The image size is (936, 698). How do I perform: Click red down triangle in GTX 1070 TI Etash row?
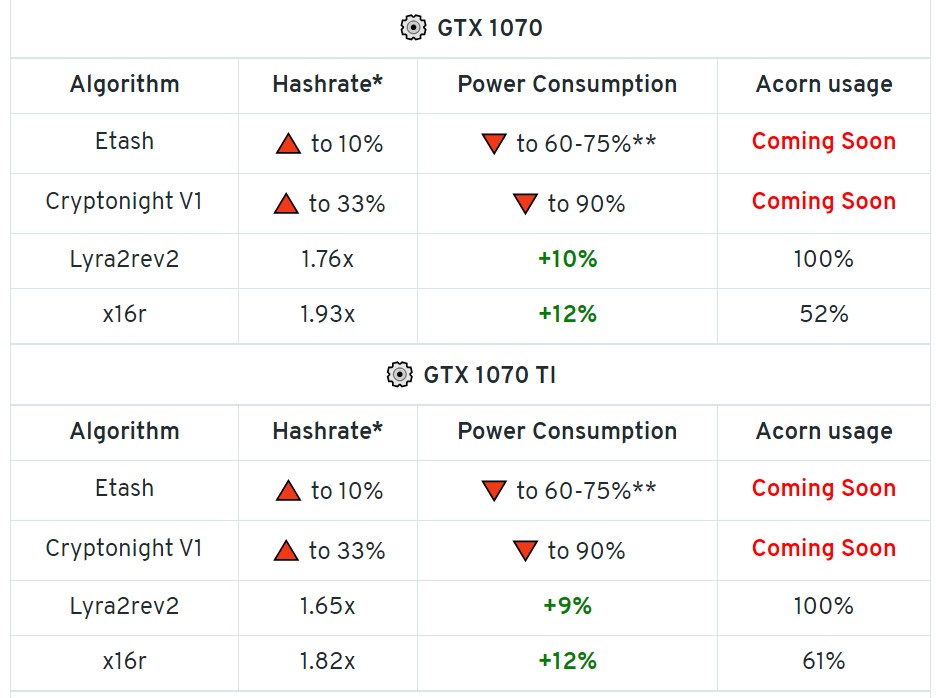tap(494, 491)
